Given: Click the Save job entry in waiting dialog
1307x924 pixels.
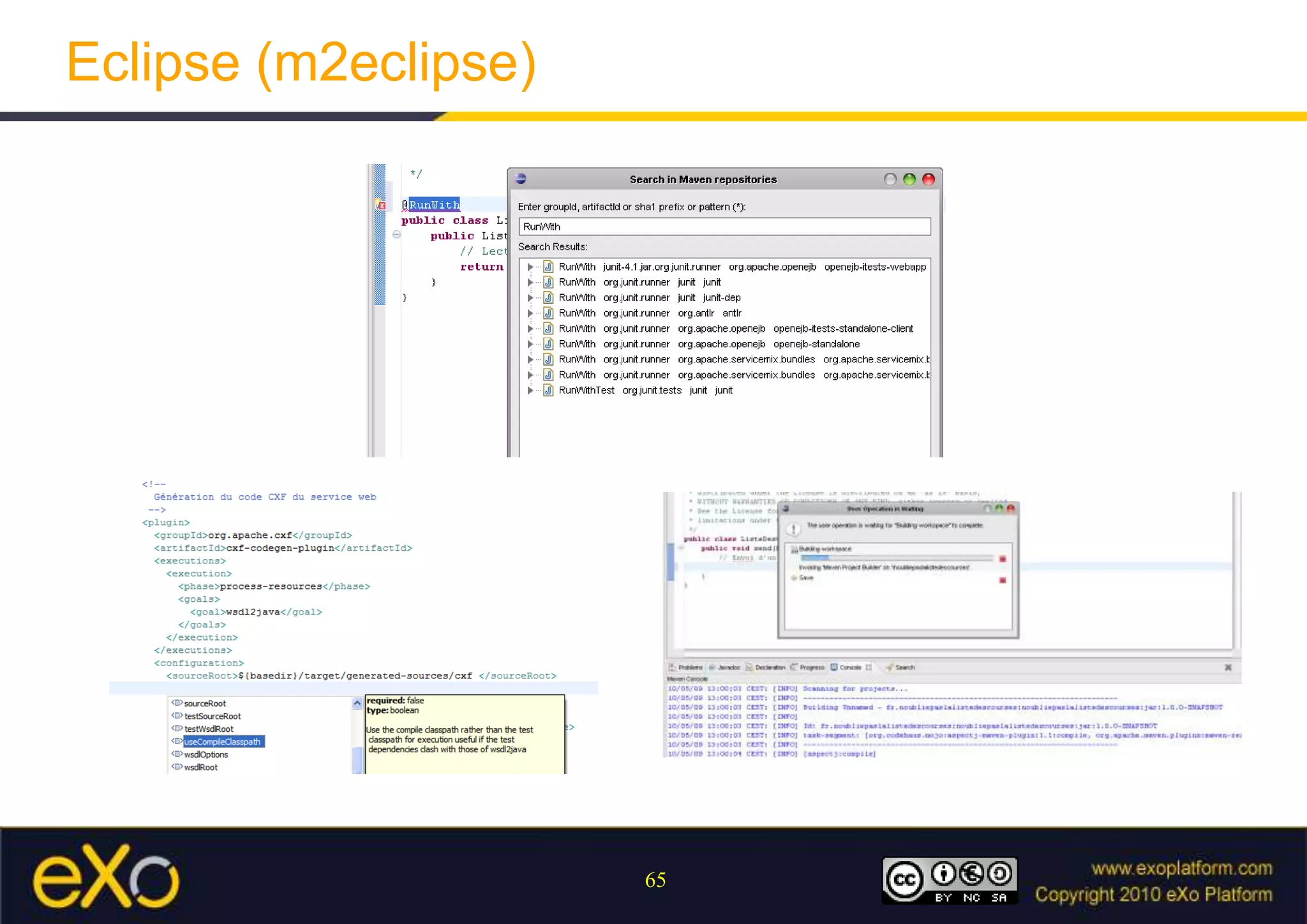Looking at the screenshot, I should (x=803, y=578).
